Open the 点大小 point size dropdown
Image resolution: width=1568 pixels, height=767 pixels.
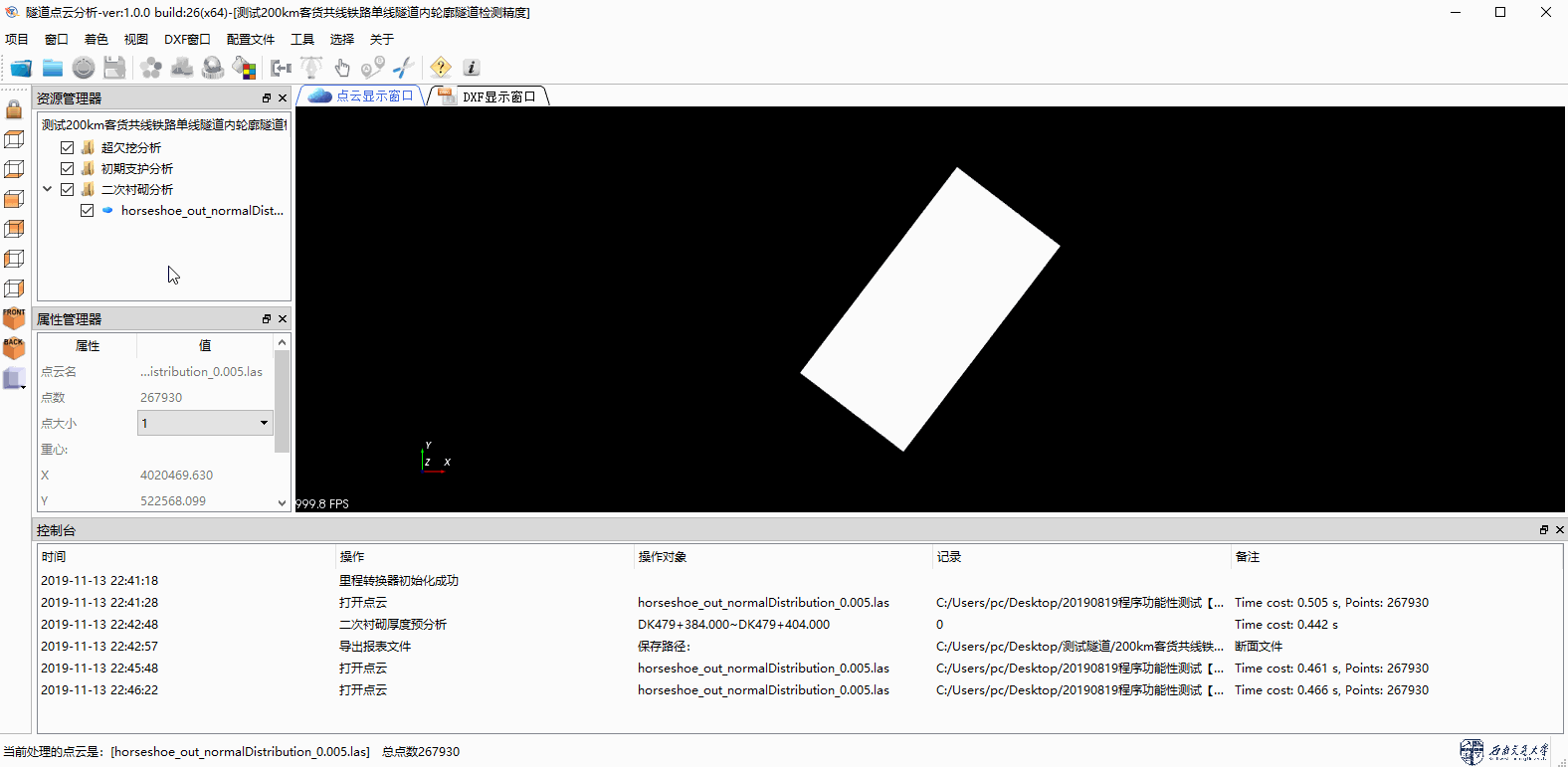point(264,423)
